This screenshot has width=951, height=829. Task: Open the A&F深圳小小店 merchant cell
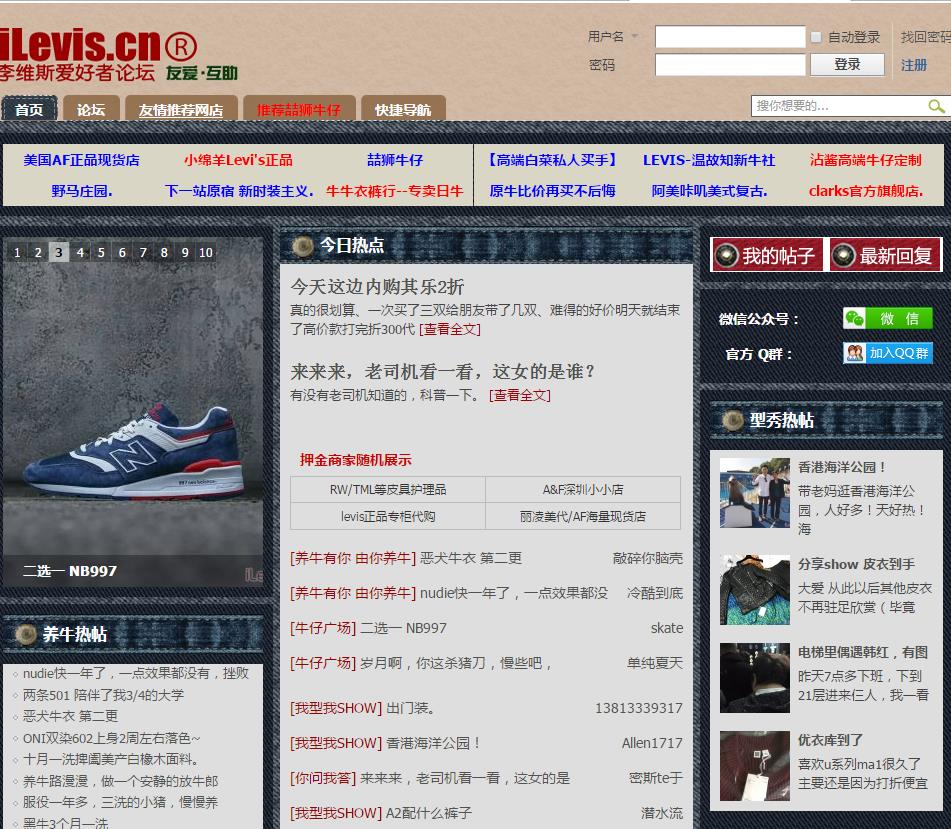583,489
